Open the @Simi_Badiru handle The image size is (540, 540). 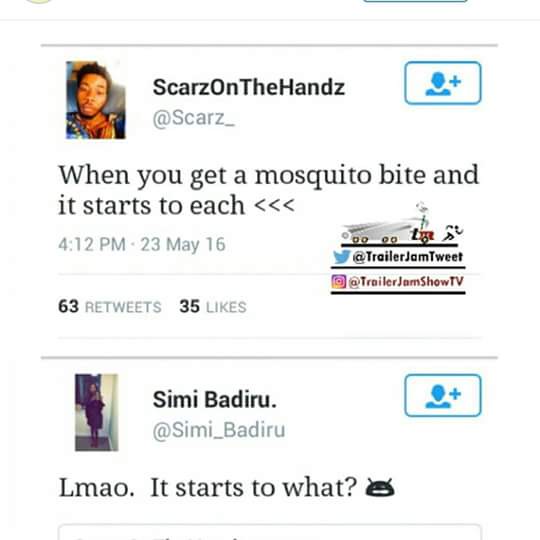pyautogui.click(x=219, y=430)
